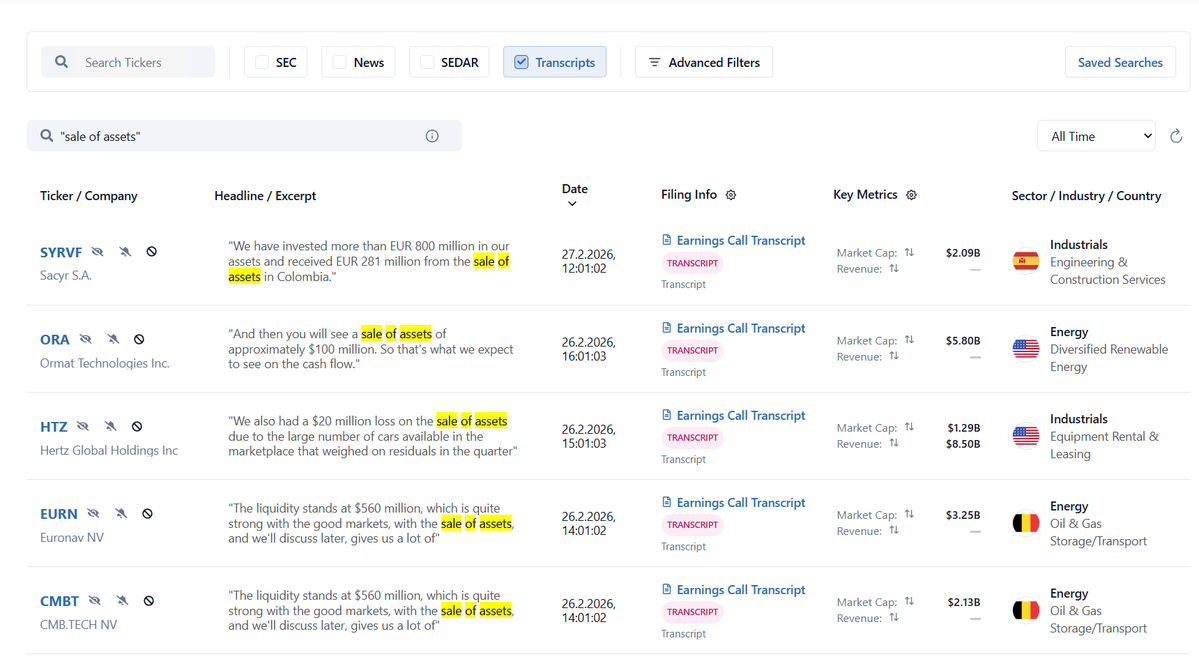Screen dimensions: 1199x666
Task: Click Engineering & Construction Services industry text
Action: (x=1107, y=271)
